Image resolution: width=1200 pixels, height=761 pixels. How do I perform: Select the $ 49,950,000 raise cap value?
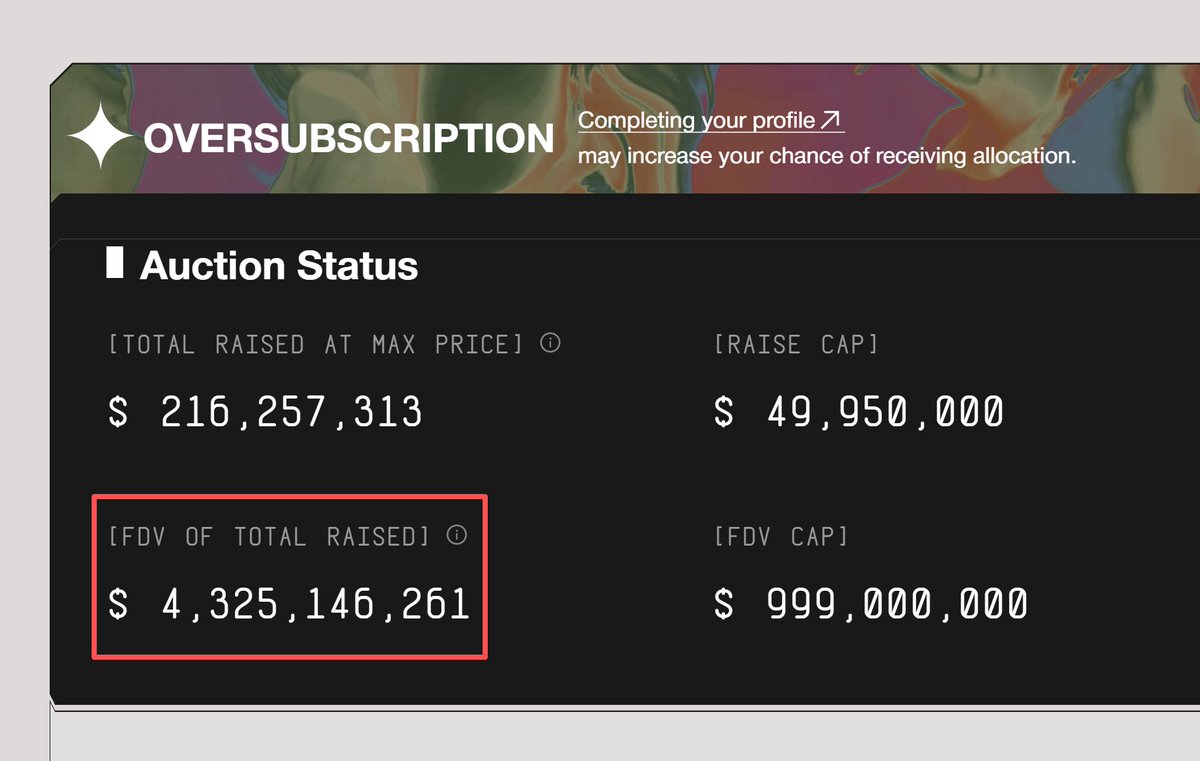coord(858,412)
